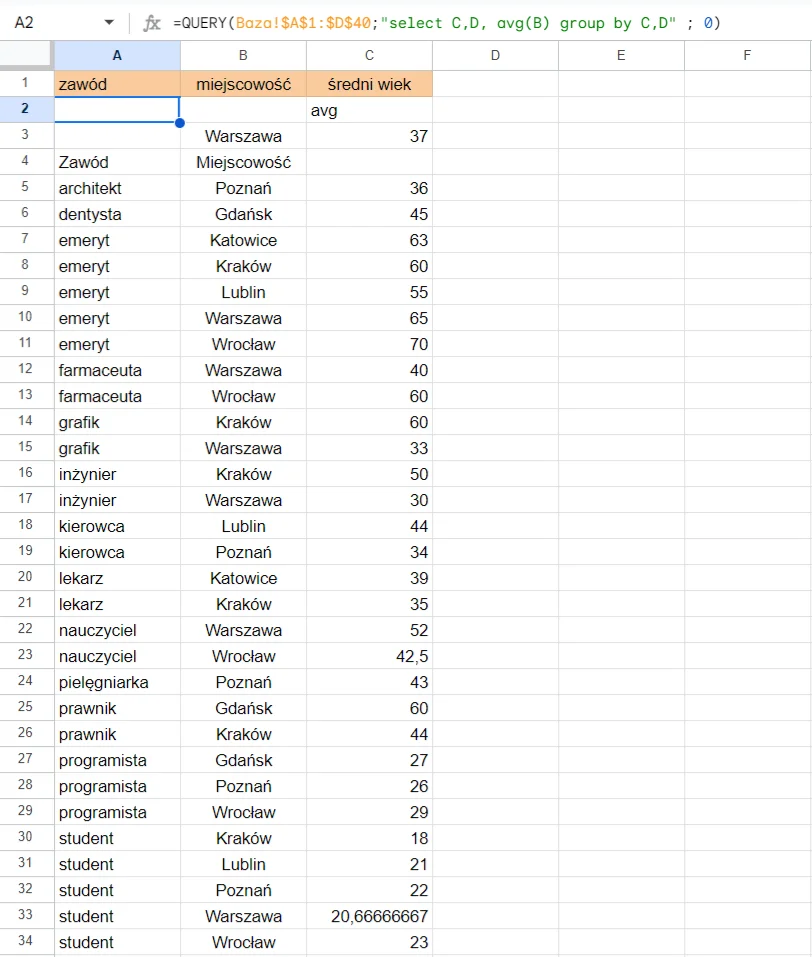Viewport: 812px width, 957px height.
Task: Select column F header
Action: point(747,56)
